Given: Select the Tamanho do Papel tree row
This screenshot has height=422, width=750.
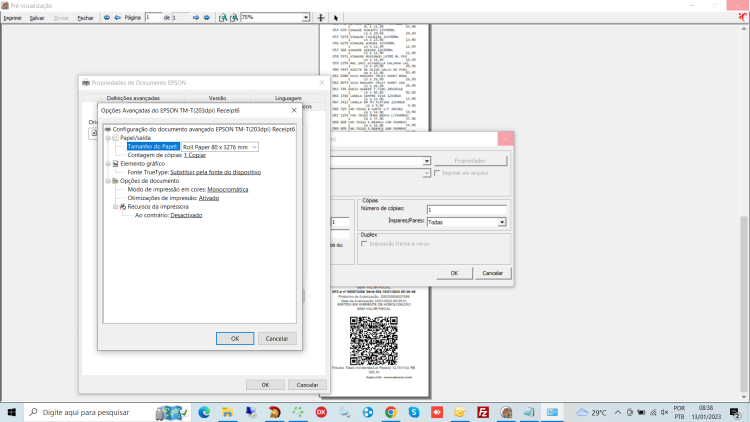Looking at the screenshot, I should 153,147.
